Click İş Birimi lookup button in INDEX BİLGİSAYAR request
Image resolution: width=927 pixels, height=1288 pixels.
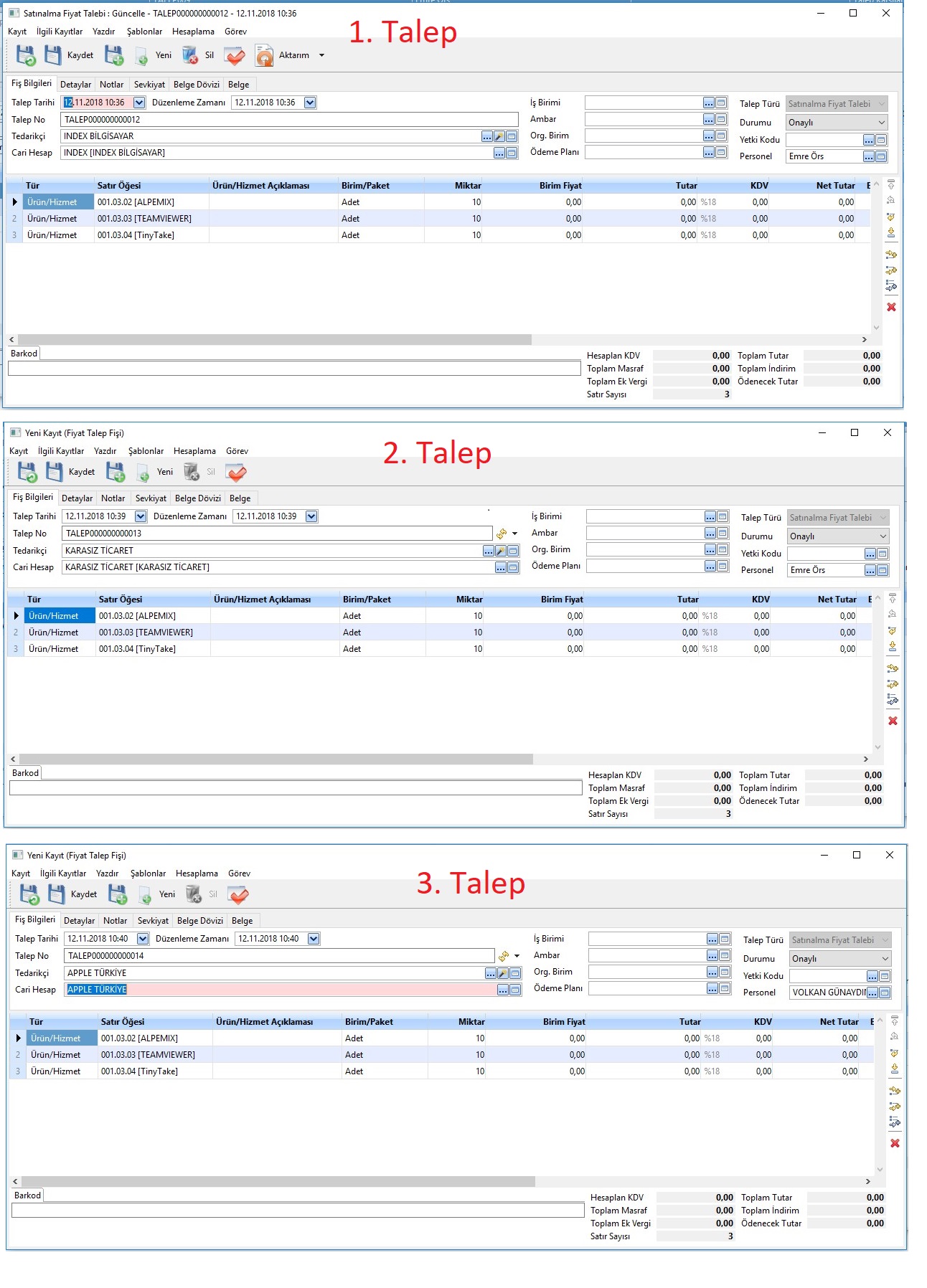point(709,103)
